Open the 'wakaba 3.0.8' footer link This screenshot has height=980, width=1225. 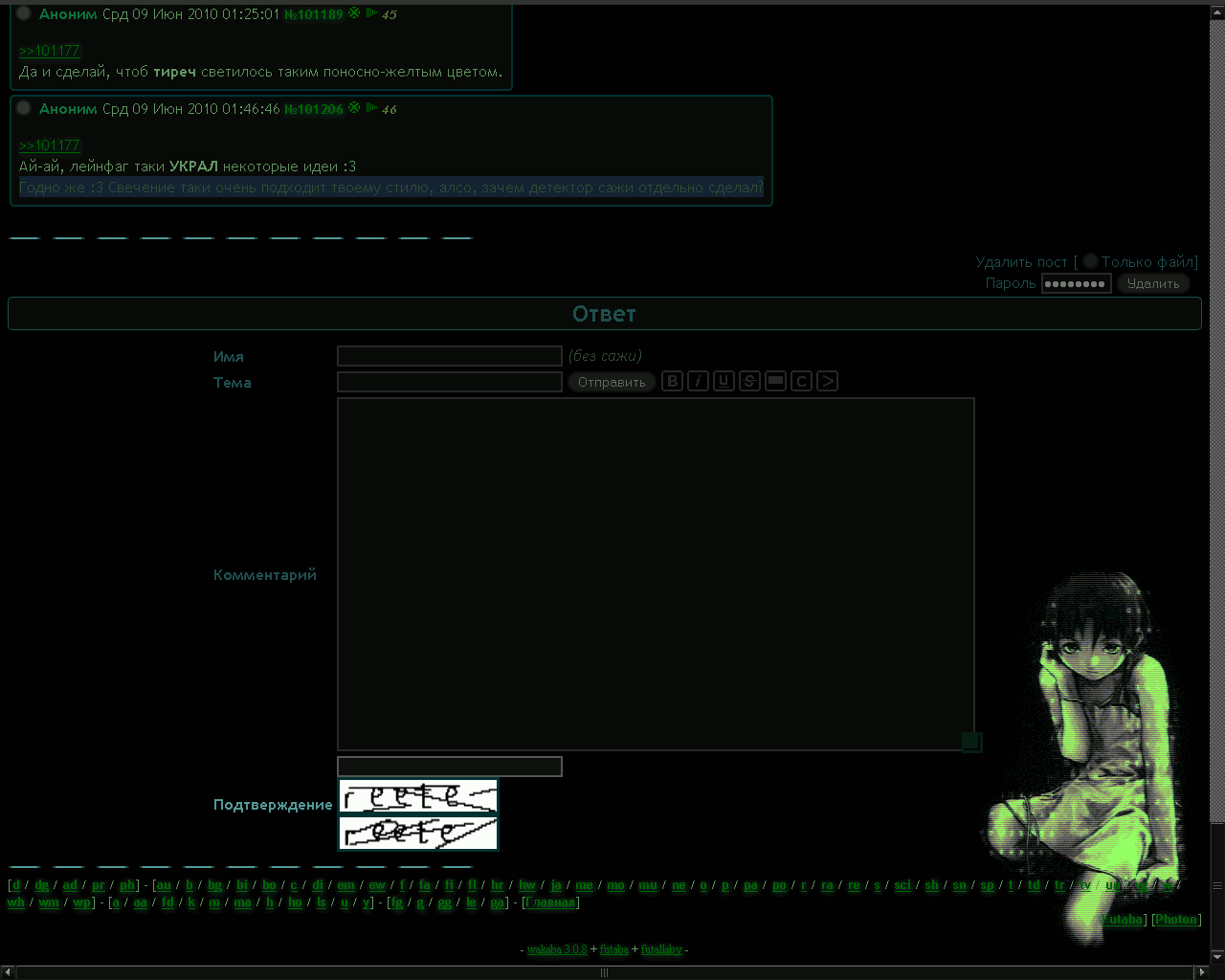coord(557,949)
